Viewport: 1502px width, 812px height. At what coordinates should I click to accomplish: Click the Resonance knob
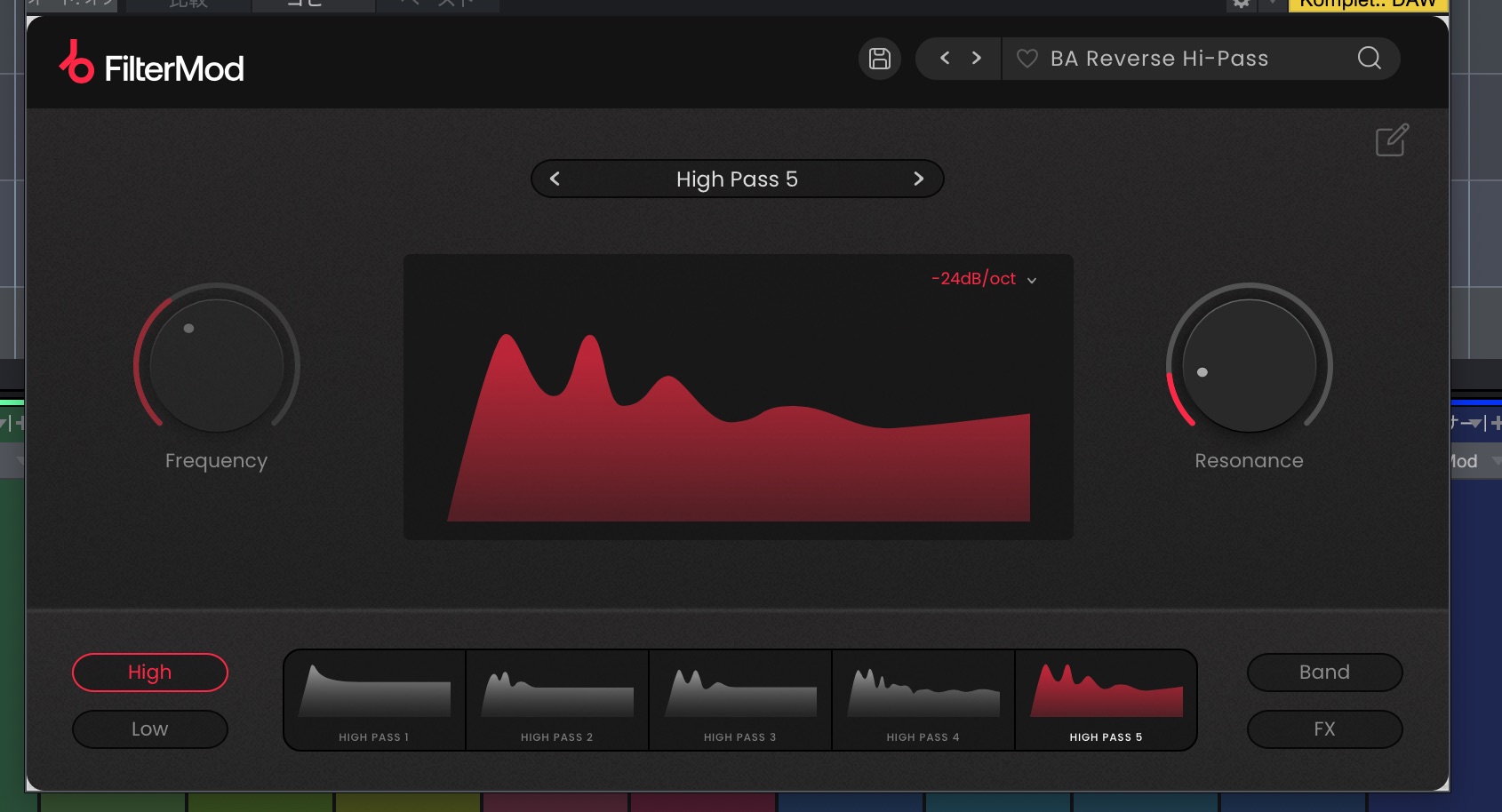click(1249, 365)
